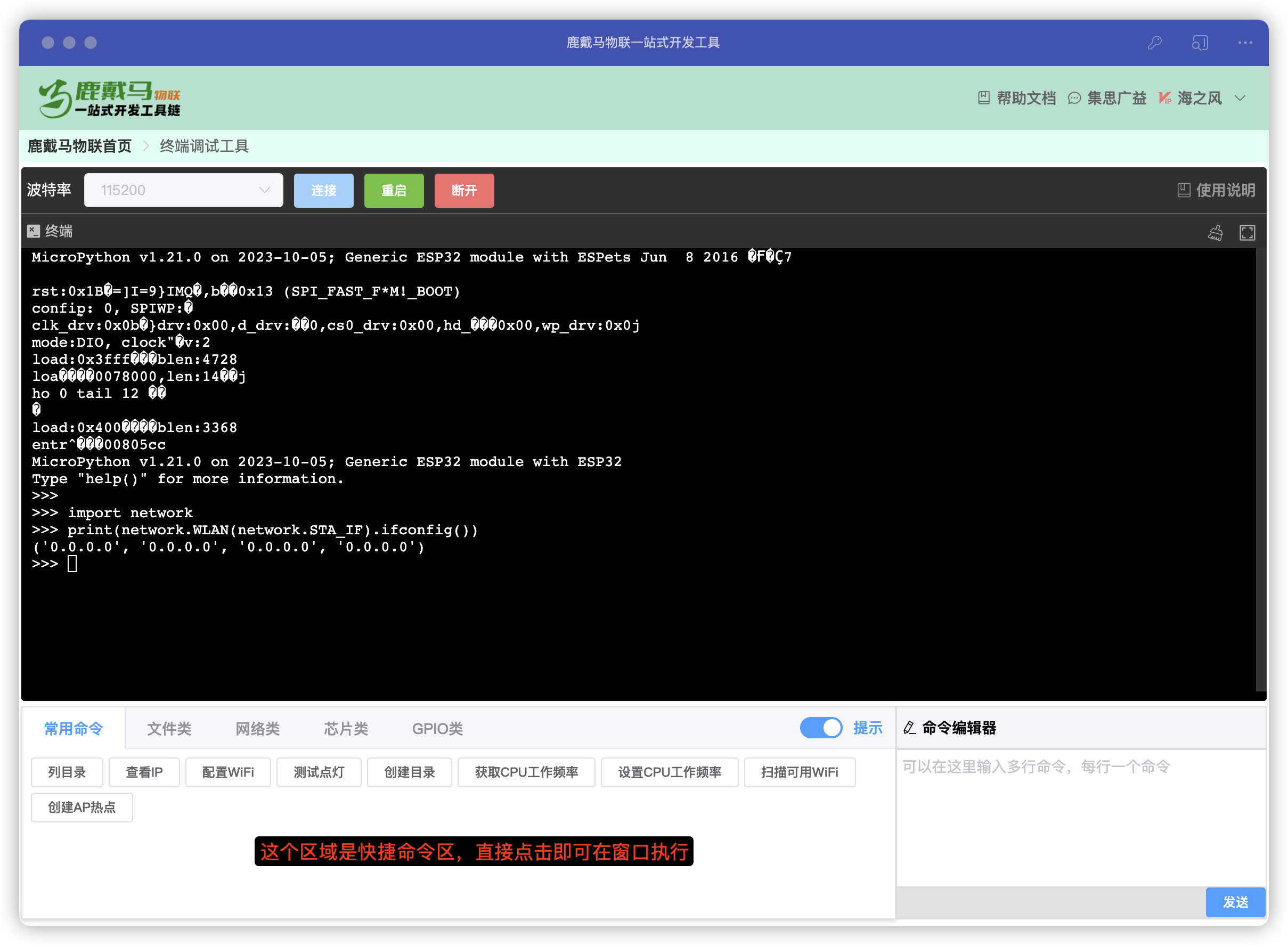Open 集思广益 via its chat bubble icon
1288x945 pixels.
tap(1074, 98)
